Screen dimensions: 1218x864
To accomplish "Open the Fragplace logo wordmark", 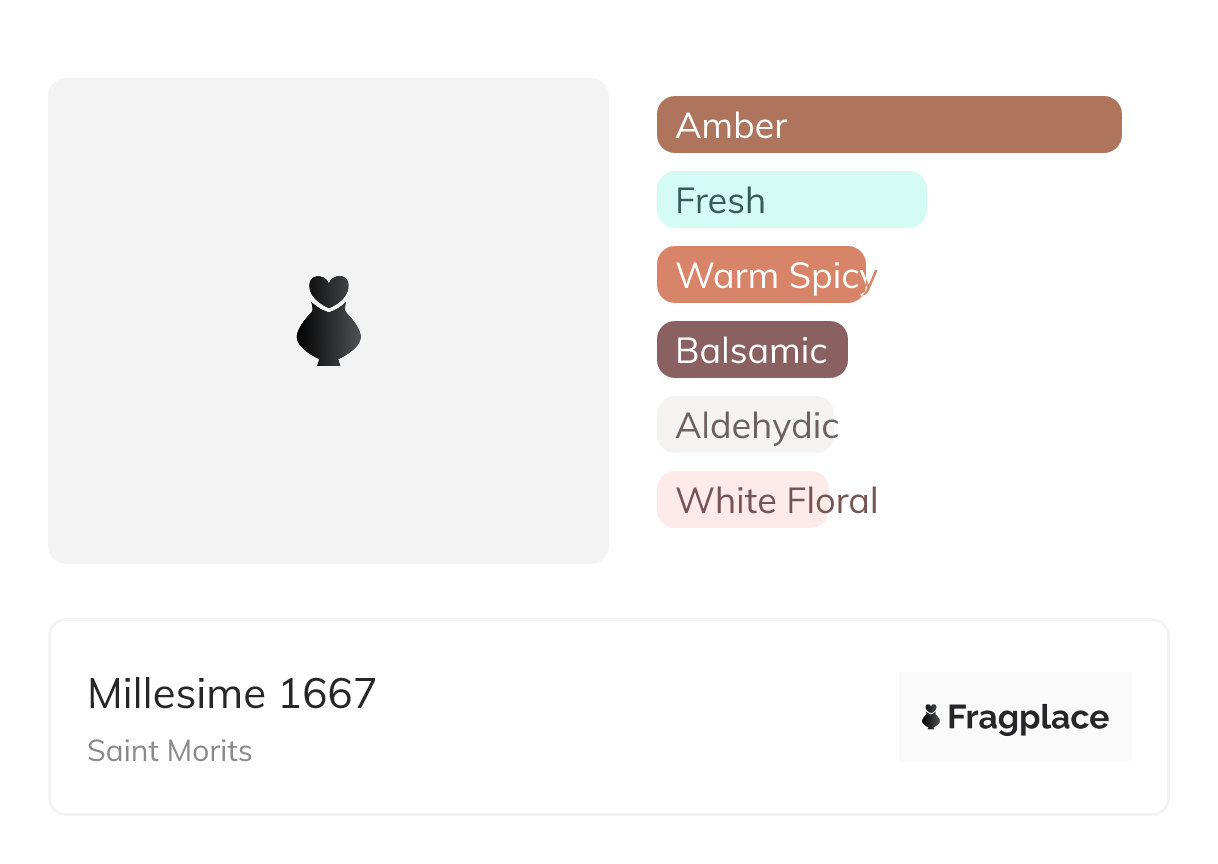I will [x=1028, y=717].
